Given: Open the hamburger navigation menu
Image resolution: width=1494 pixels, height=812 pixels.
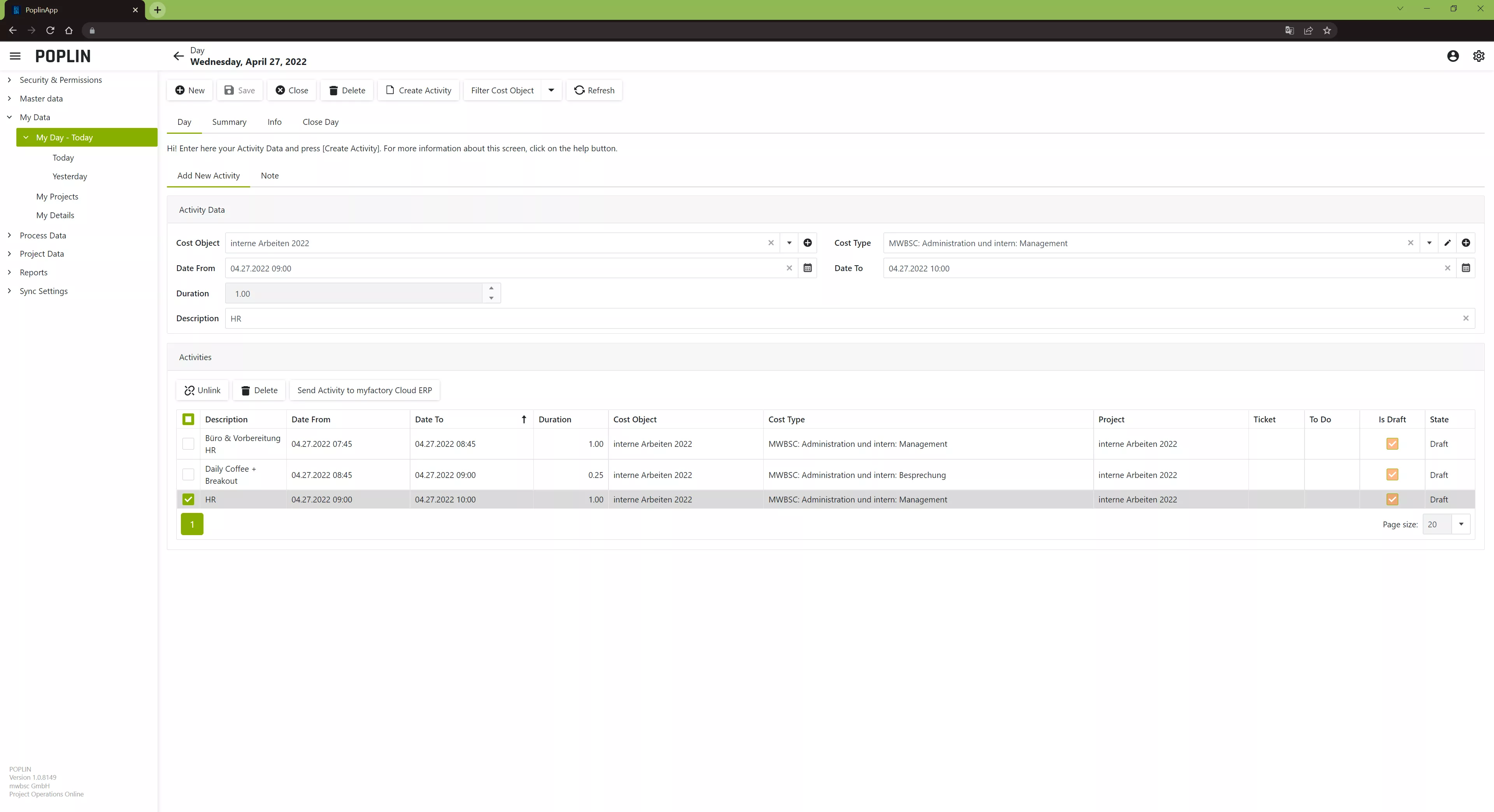Looking at the screenshot, I should click(x=15, y=56).
